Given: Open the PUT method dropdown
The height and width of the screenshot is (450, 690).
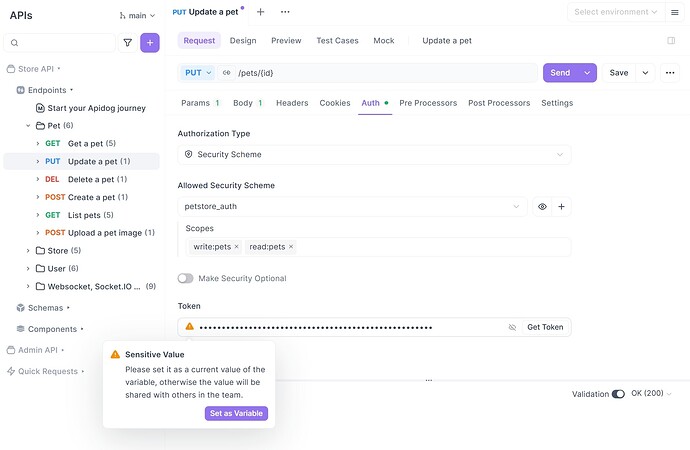Looking at the screenshot, I should [198, 73].
